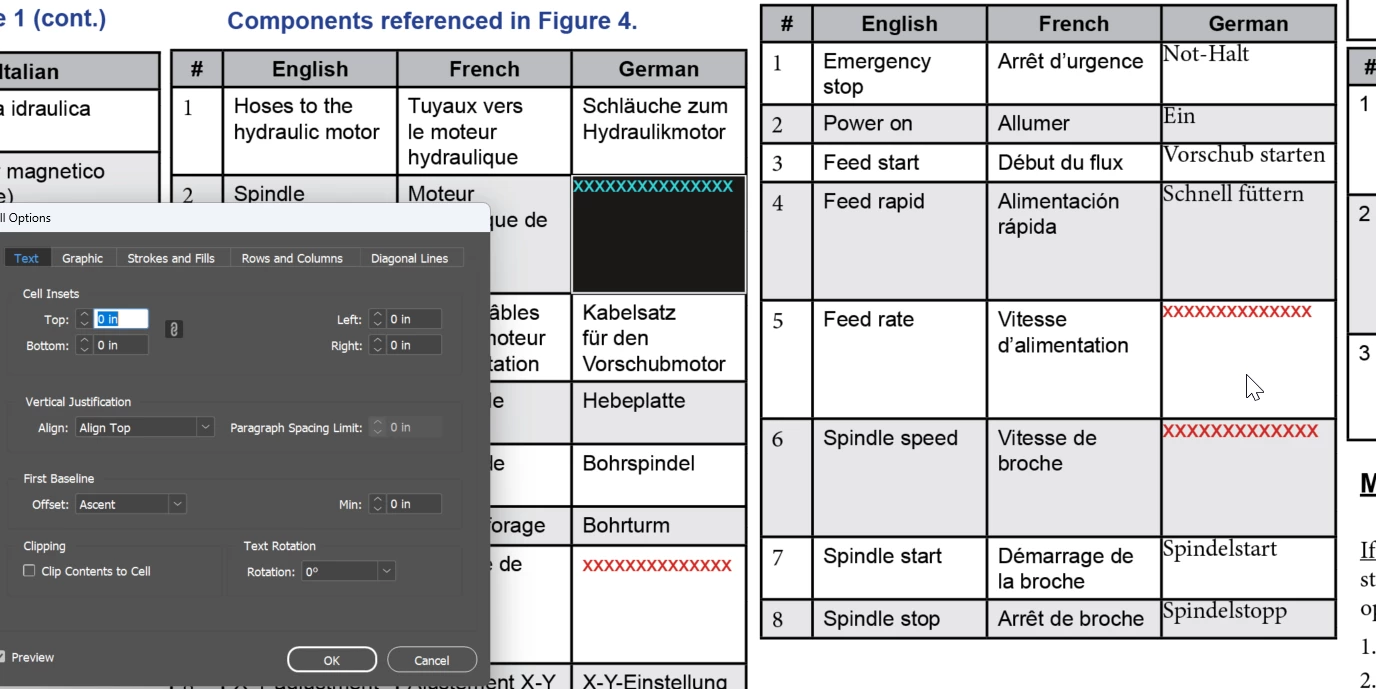Select the Diagonal Lines tab
The height and width of the screenshot is (689, 1376).
[x=409, y=258]
